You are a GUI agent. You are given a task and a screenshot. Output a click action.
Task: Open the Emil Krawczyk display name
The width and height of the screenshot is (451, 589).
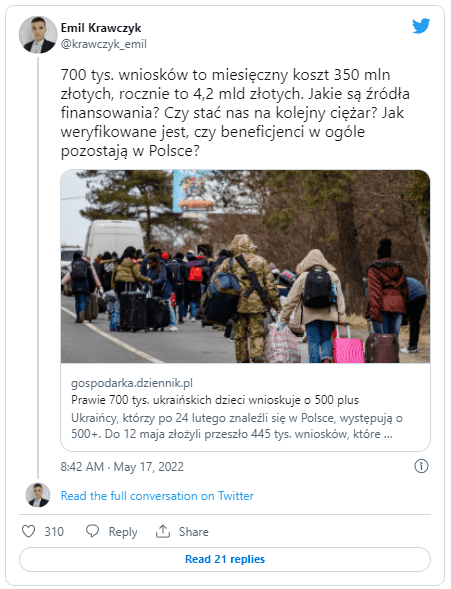tap(101, 28)
